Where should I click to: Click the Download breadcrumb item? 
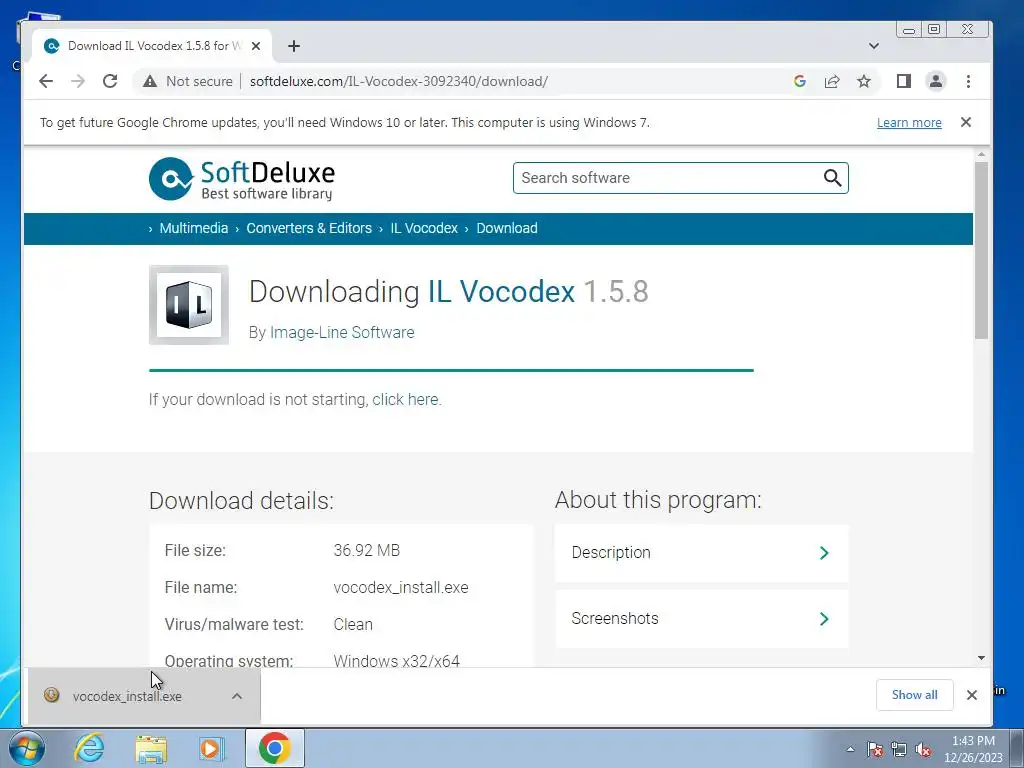coord(507,229)
